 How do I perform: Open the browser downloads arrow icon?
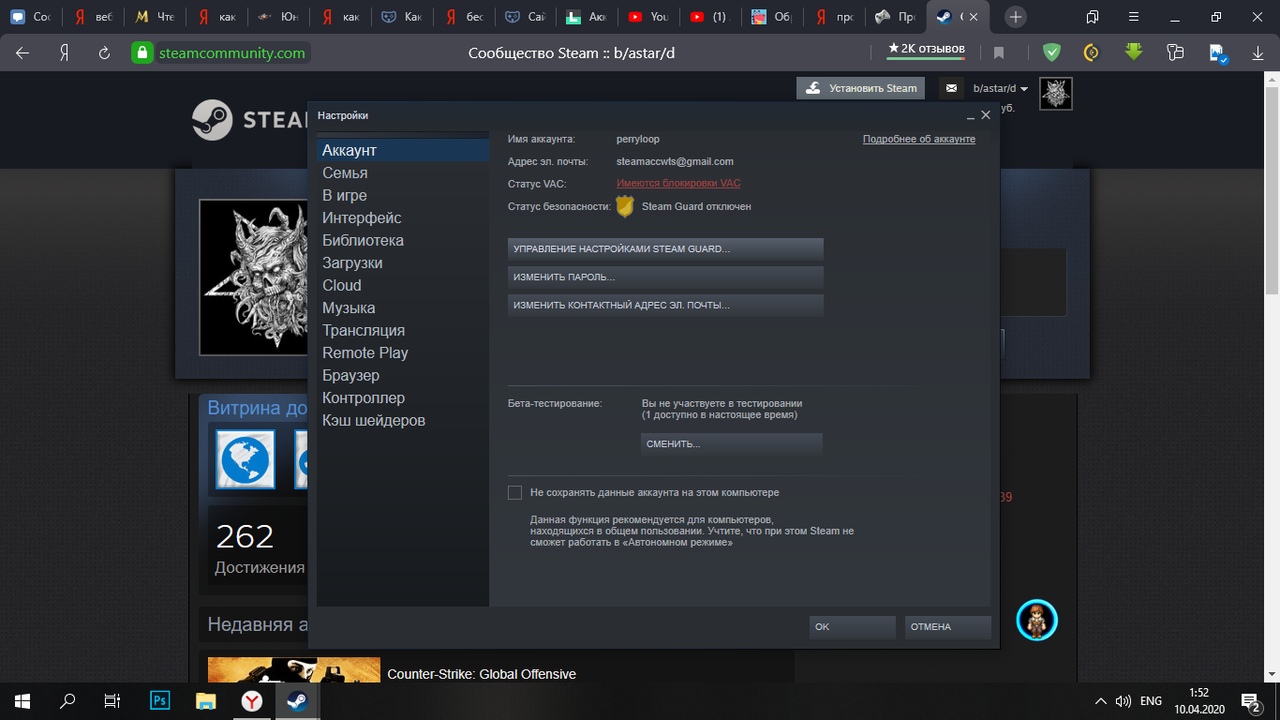coord(1258,53)
